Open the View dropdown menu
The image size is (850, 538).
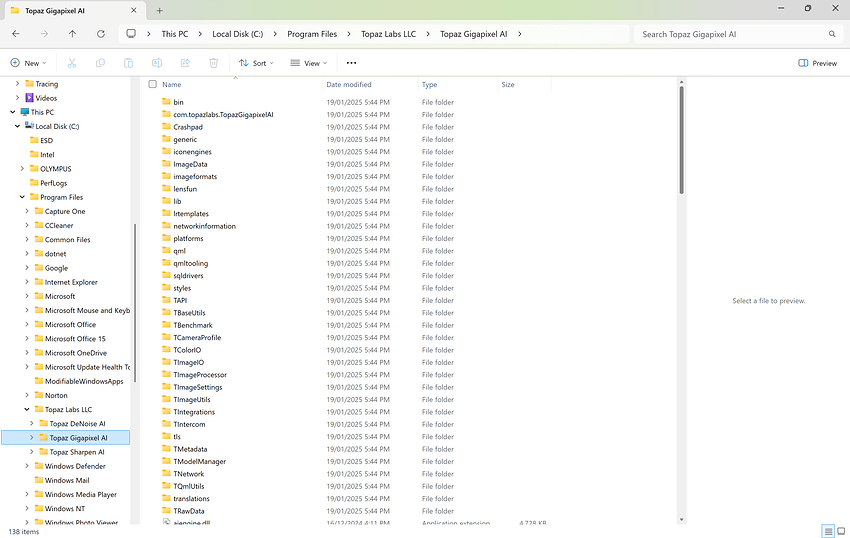coord(309,63)
